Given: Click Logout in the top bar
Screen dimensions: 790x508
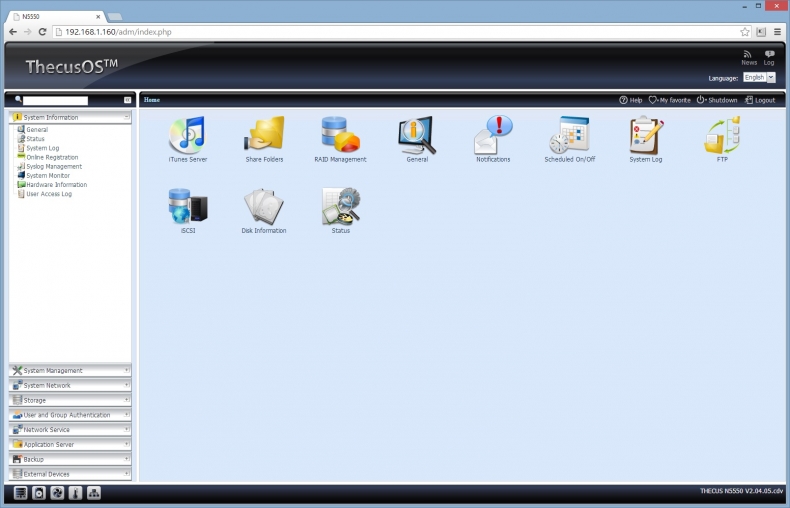Looking at the screenshot, I should click(x=760, y=100).
